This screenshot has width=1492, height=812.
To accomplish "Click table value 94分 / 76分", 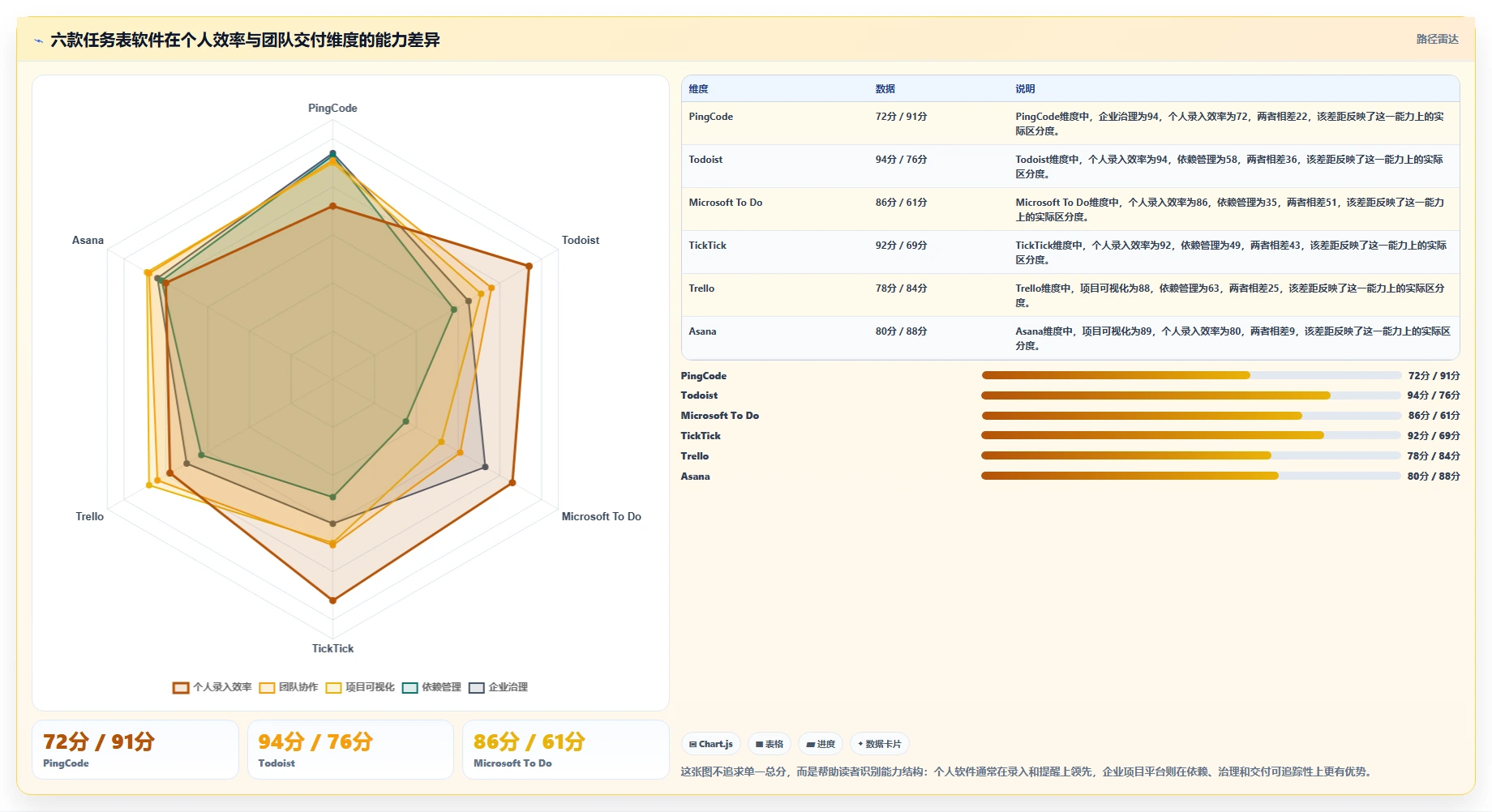I will [901, 160].
